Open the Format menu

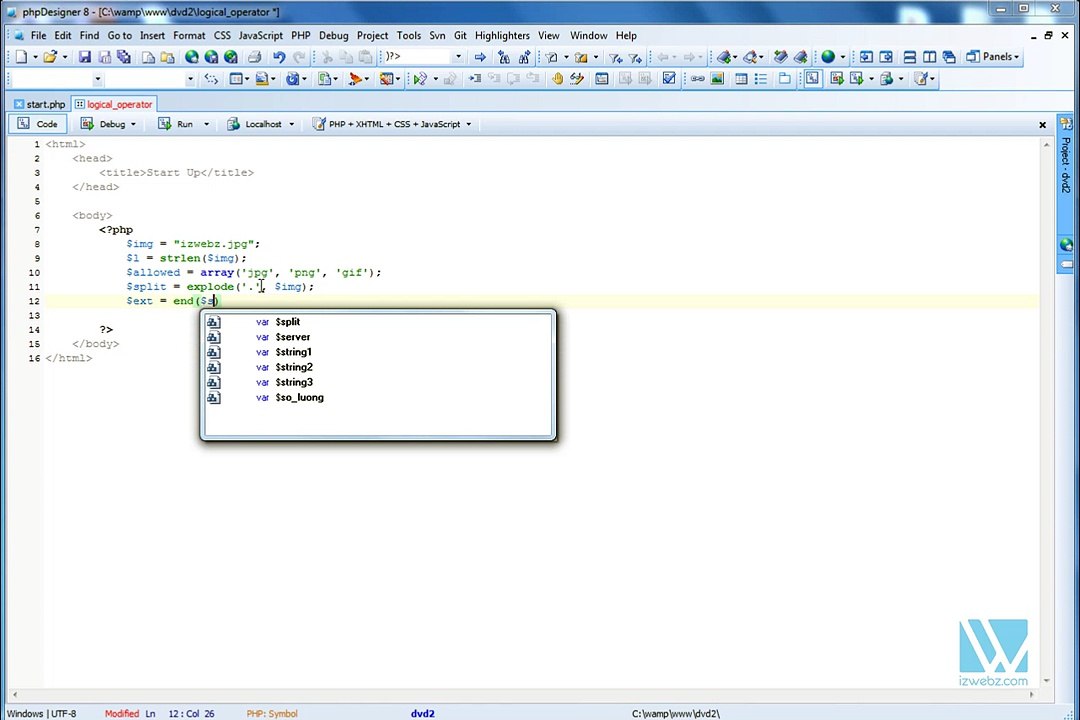[x=189, y=36]
